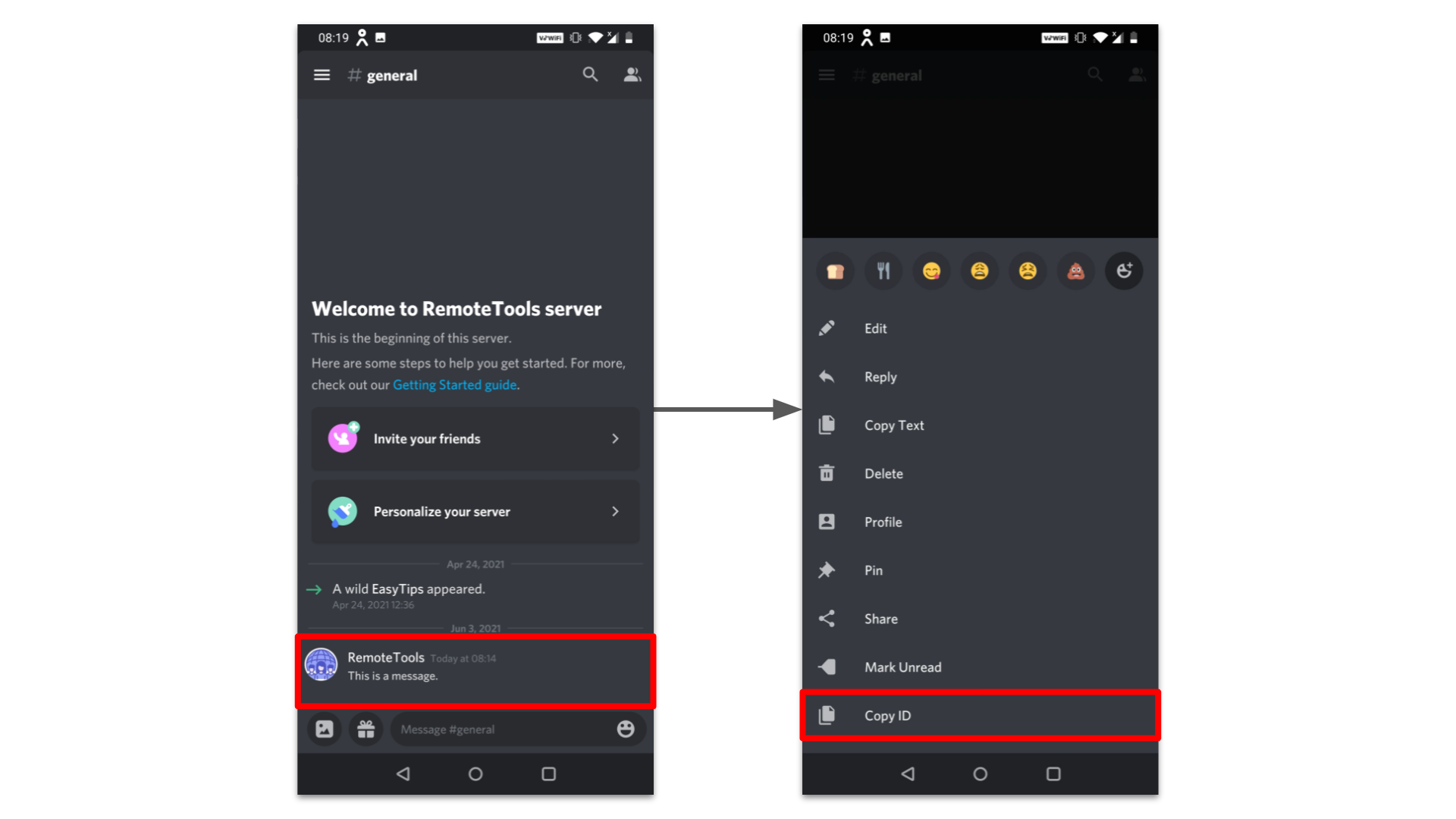Viewport: 1456px width, 819px height.
Task: Expand the emoji reaction picker arrow
Action: [1122, 270]
